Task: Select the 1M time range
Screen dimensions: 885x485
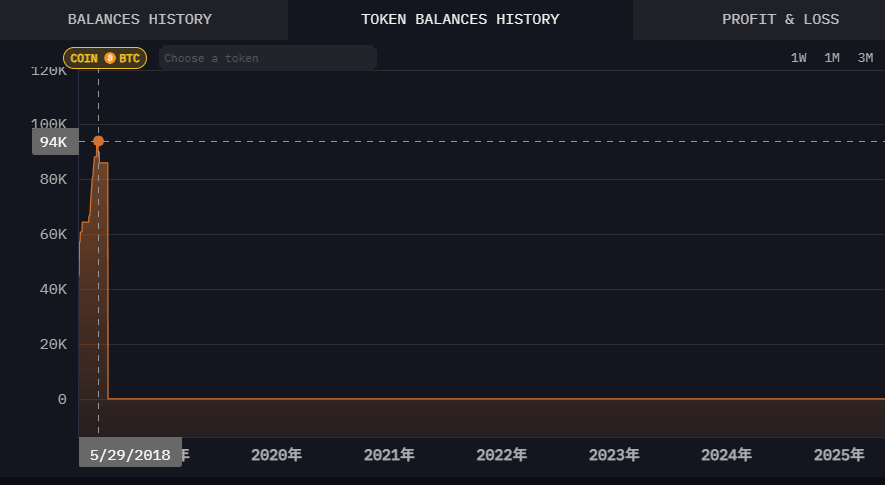Action: click(x=831, y=58)
